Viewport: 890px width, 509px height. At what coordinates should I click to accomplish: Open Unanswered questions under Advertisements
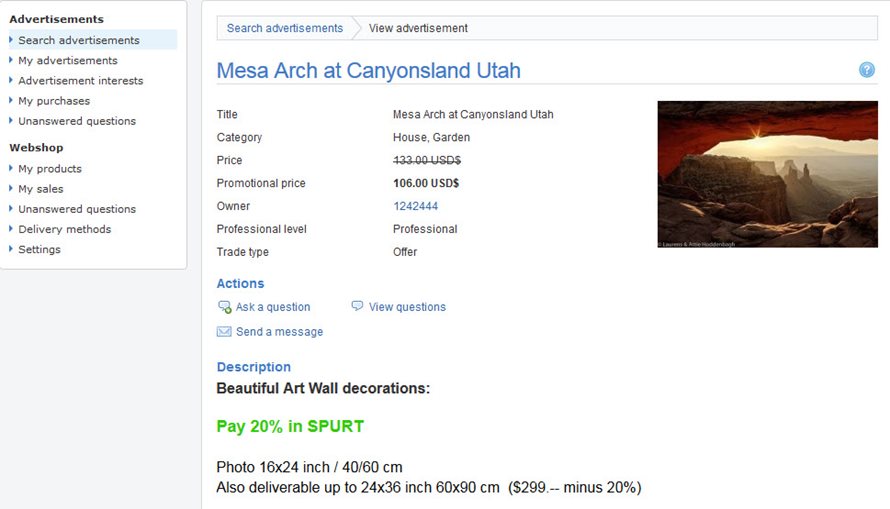click(x=77, y=121)
